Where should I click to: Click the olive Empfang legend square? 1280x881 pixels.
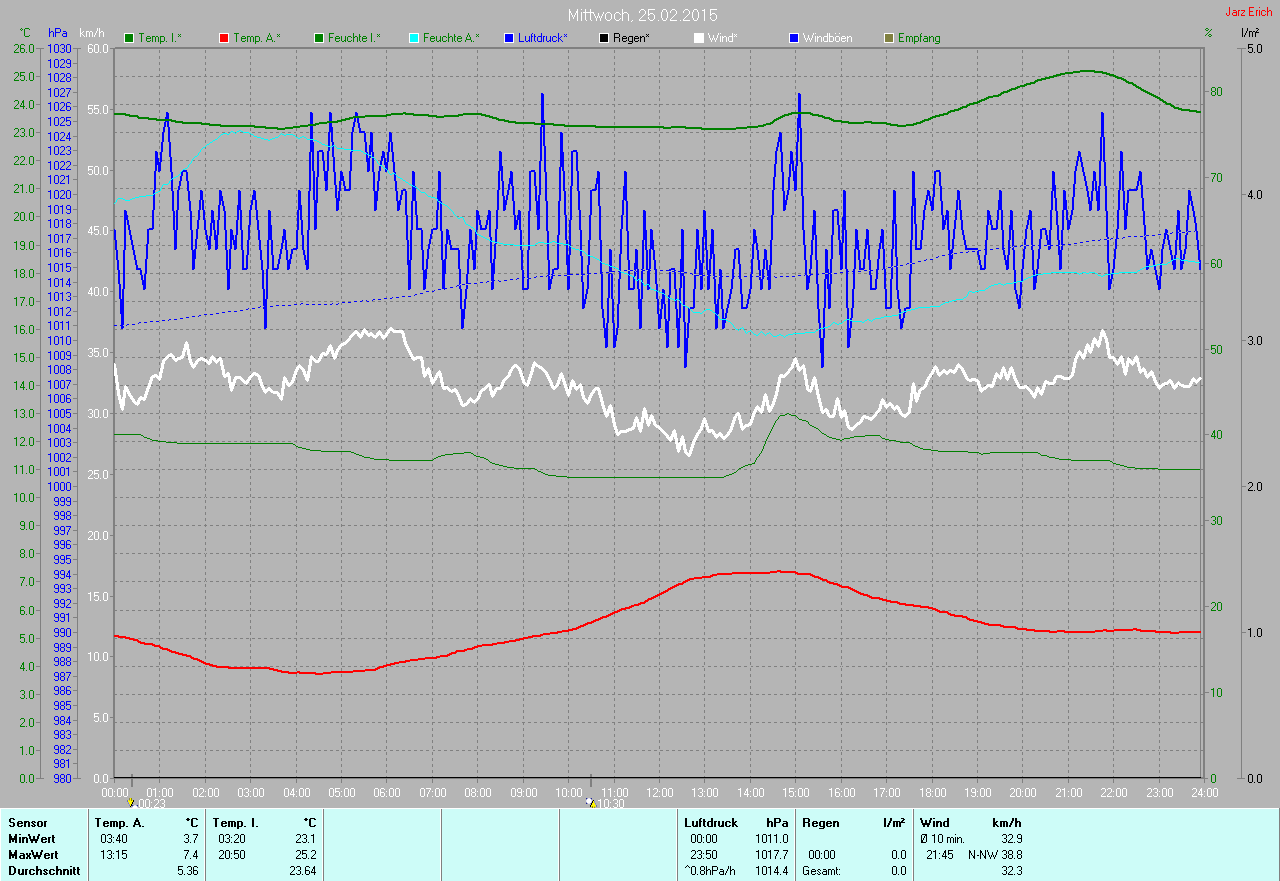click(889, 38)
